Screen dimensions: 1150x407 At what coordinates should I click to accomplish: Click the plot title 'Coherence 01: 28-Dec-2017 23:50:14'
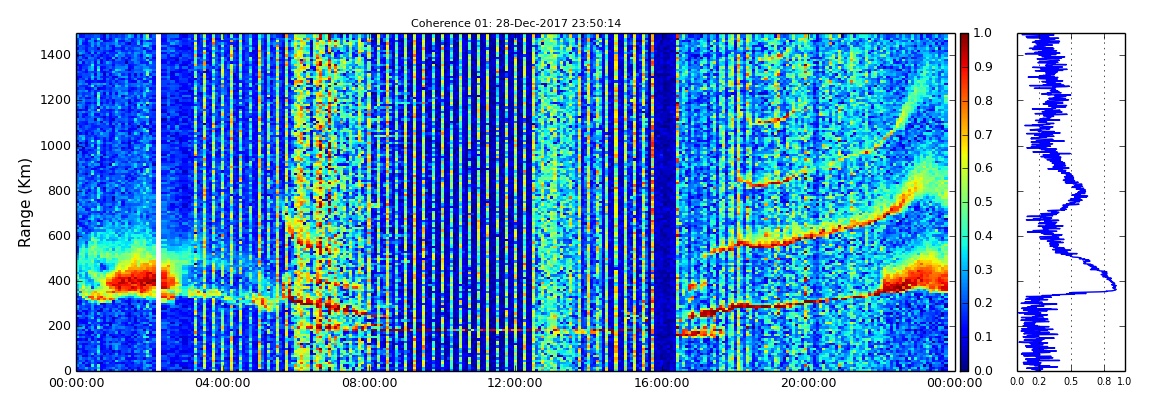point(516,23)
